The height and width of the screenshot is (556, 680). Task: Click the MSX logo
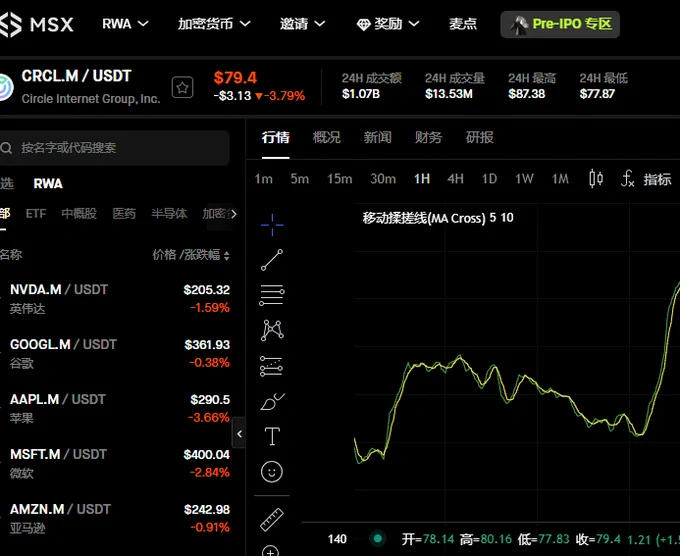tap(36, 24)
